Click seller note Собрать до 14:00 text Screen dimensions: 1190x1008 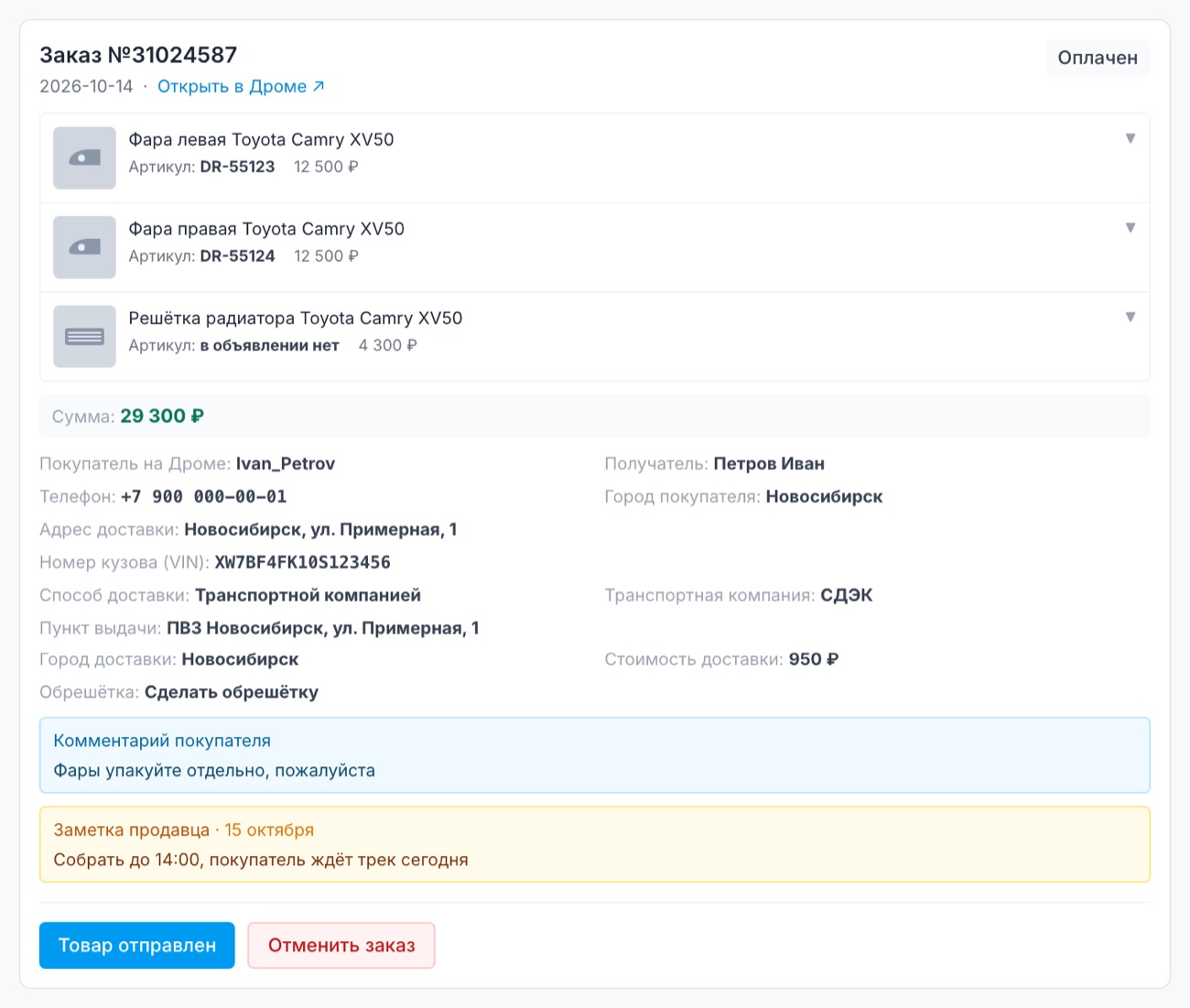point(261,860)
